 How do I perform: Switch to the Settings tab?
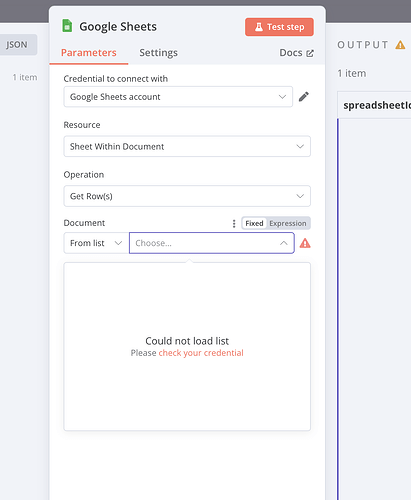(158, 53)
